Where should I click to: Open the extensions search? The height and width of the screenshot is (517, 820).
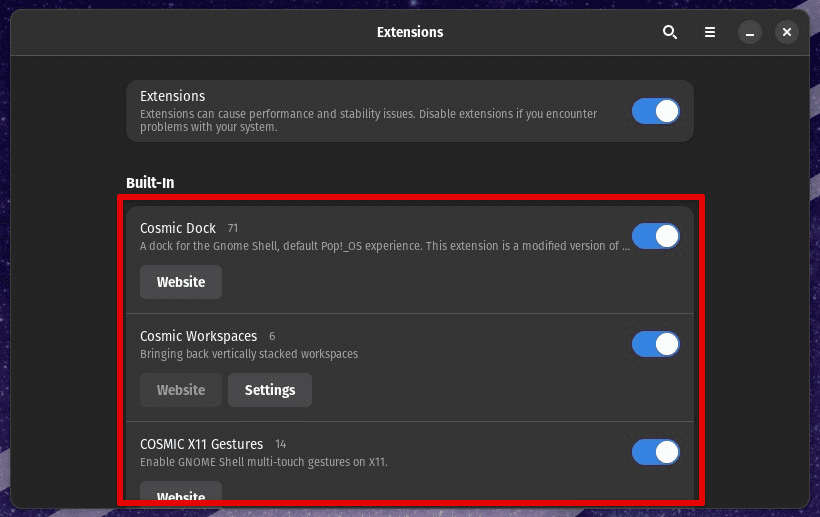tap(670, 32)
